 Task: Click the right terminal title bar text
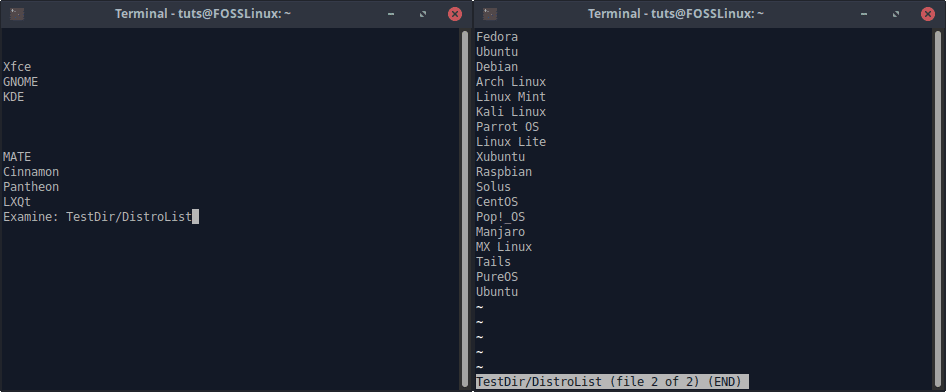pos(676,14)
